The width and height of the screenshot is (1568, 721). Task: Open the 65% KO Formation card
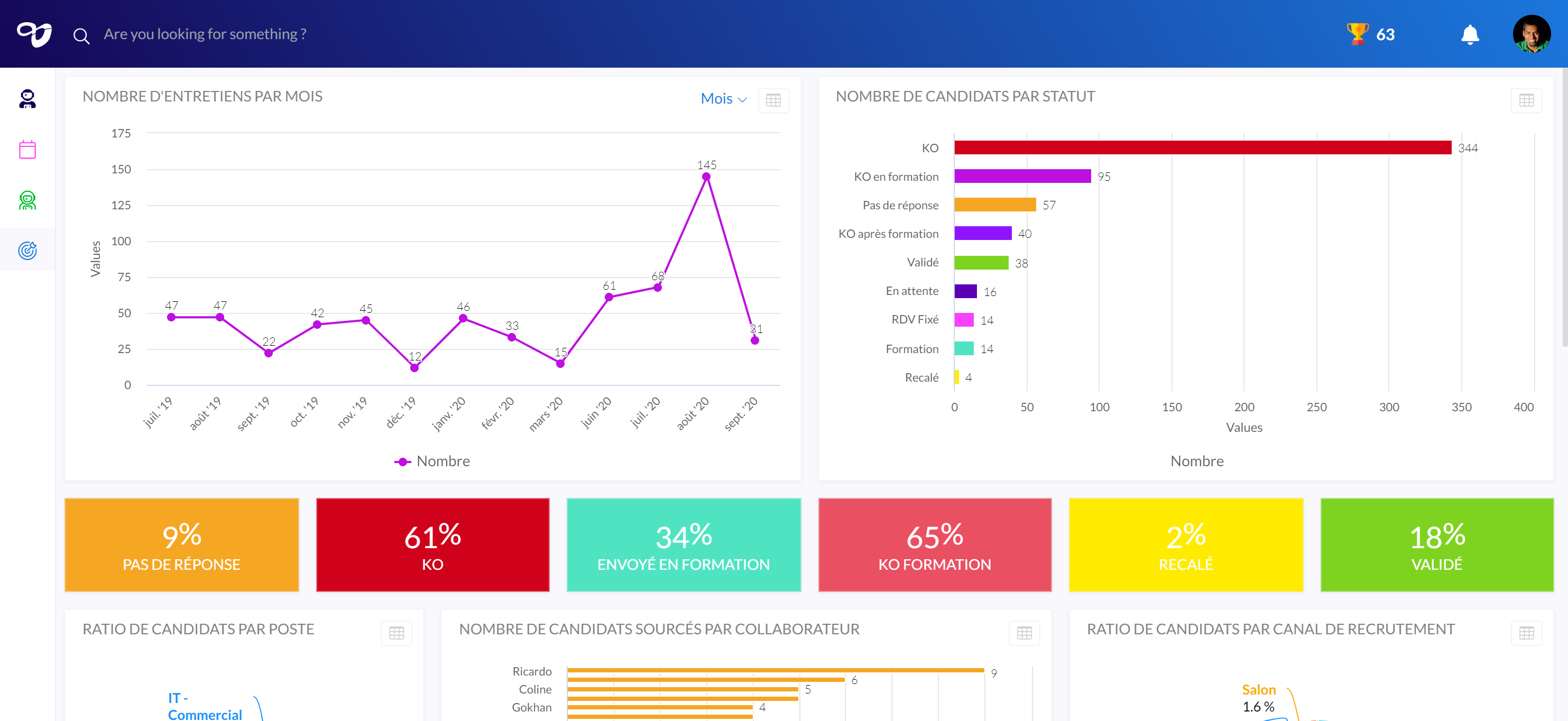click(934, 544)
